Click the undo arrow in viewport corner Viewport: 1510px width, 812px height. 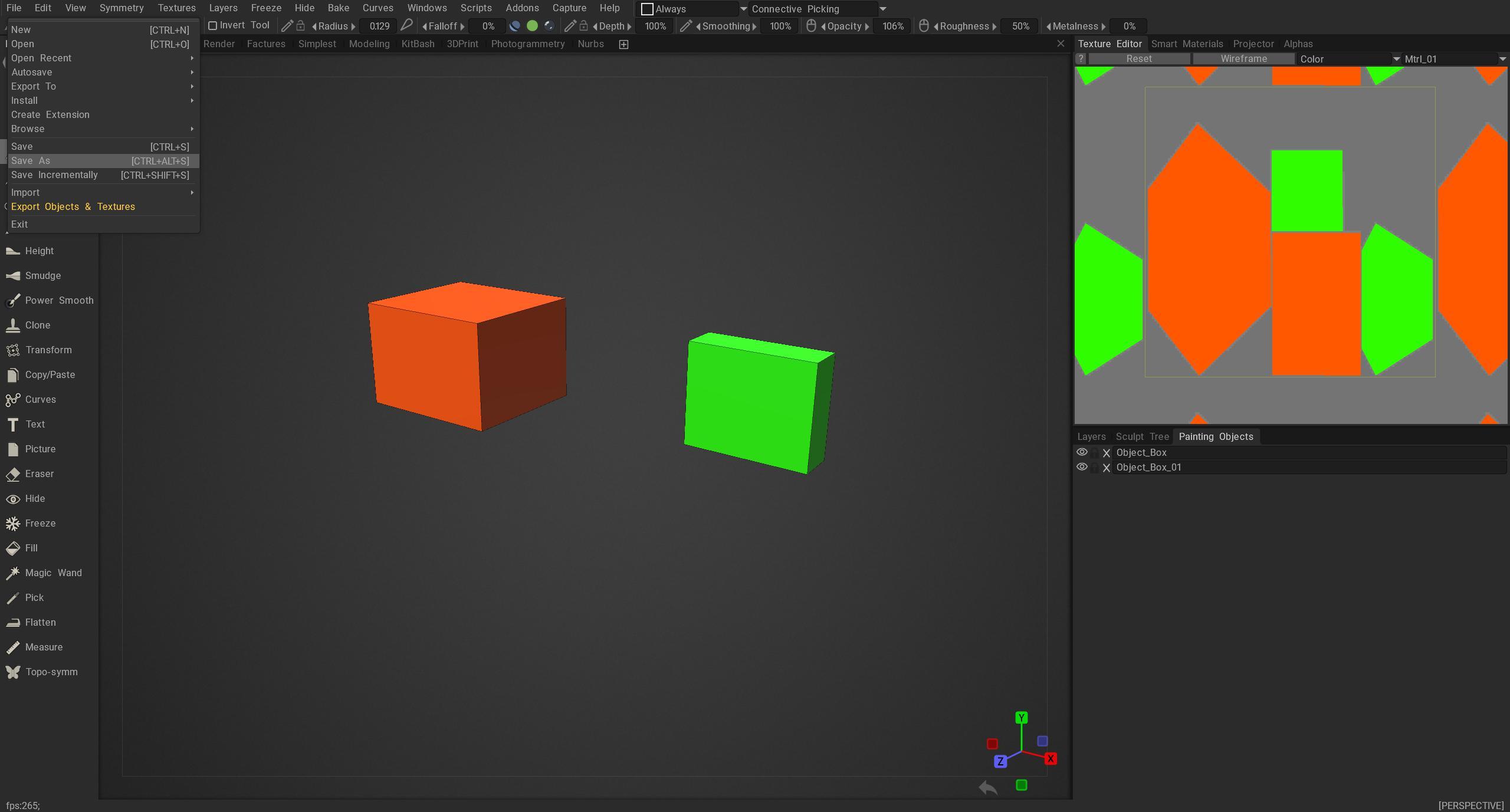[x=988, y=787]
